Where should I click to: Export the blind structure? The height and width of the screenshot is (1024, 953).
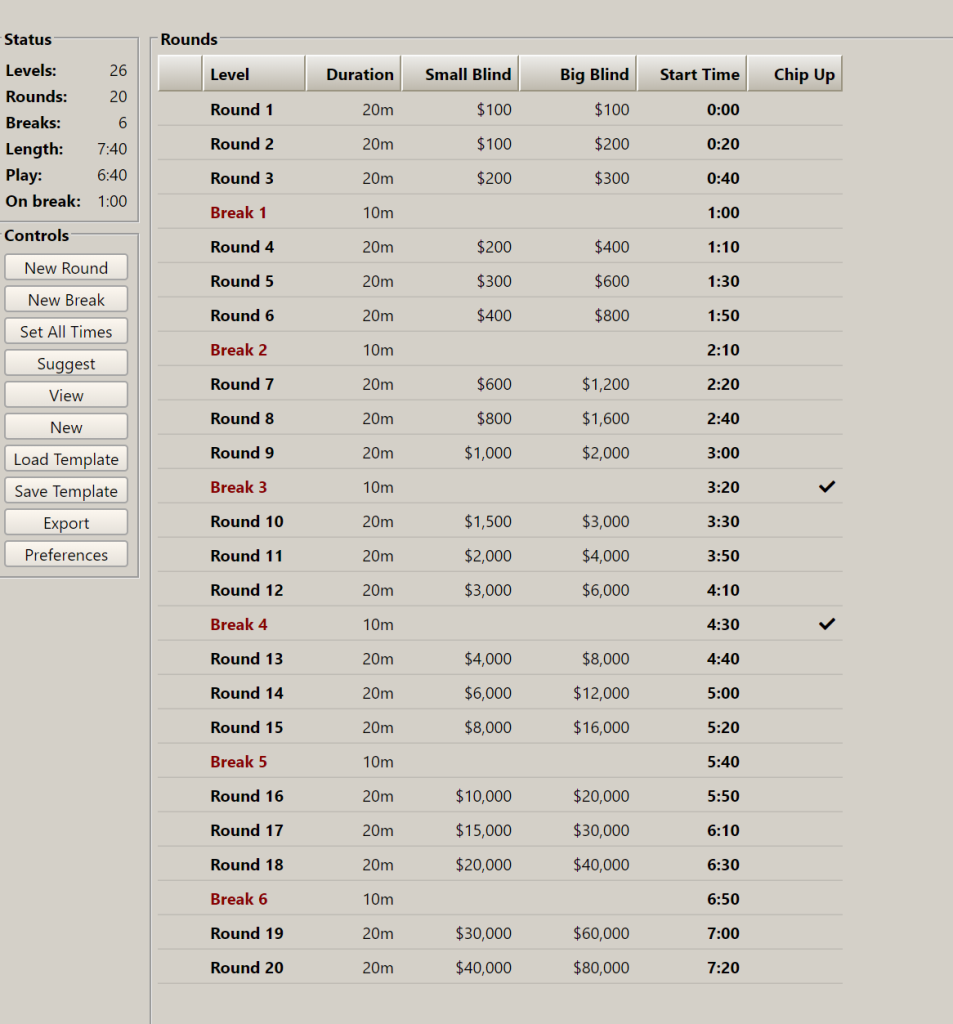point(66,523)
